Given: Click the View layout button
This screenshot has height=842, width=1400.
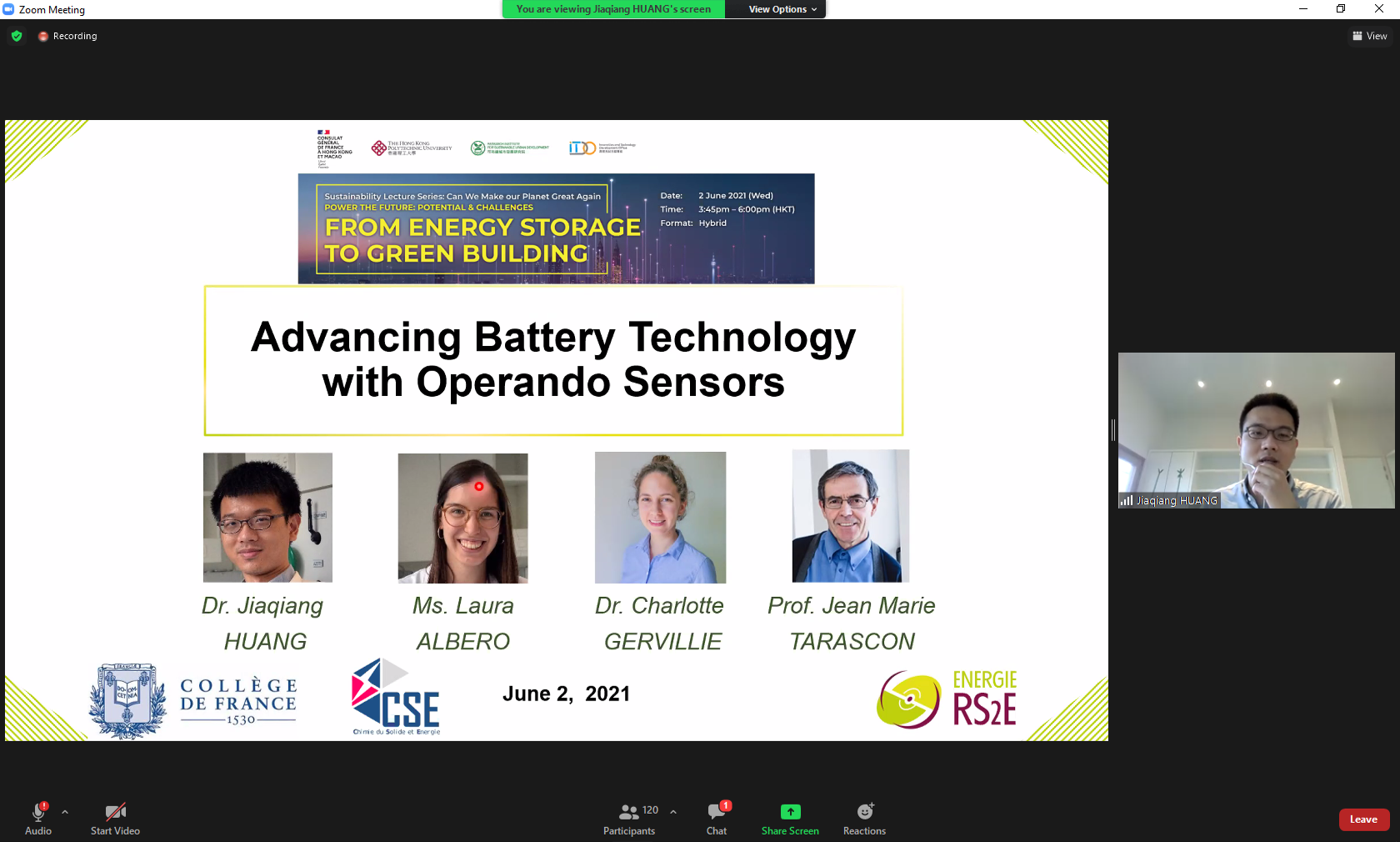Looking at the screenshot, I should [1369, 36].
